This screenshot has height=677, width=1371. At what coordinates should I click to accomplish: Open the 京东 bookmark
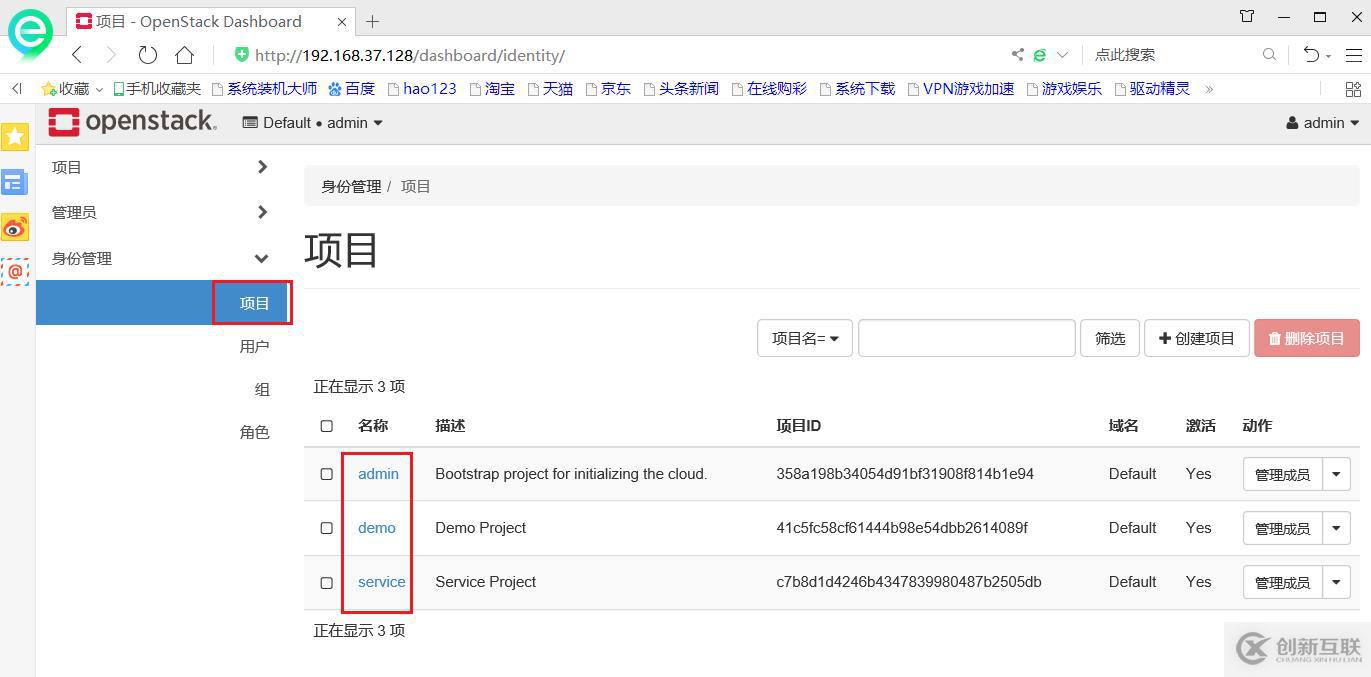[608, 89]
